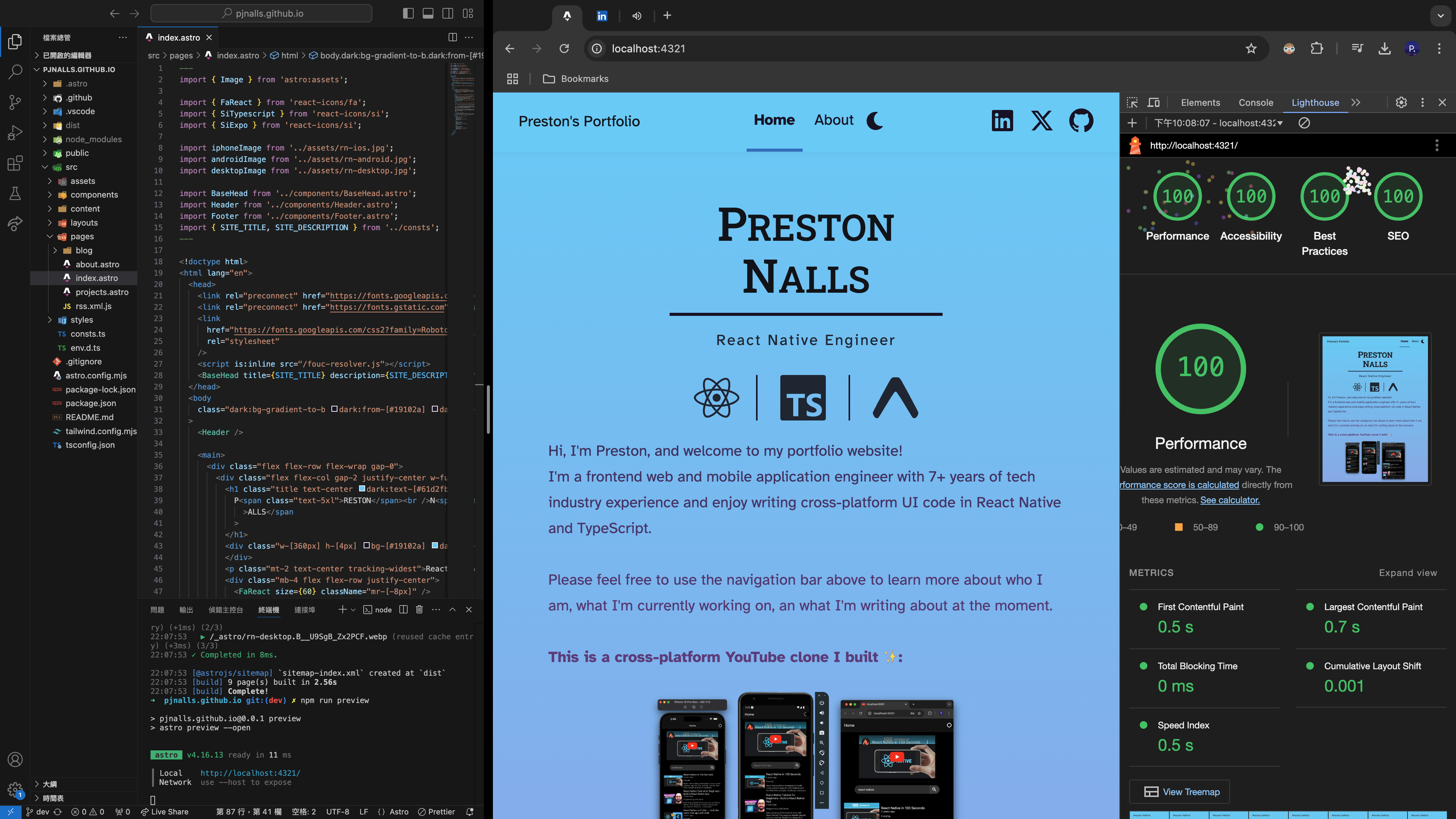Open Customize Layout in VS Code
The image size is (1456, 819).
(468, 14)
